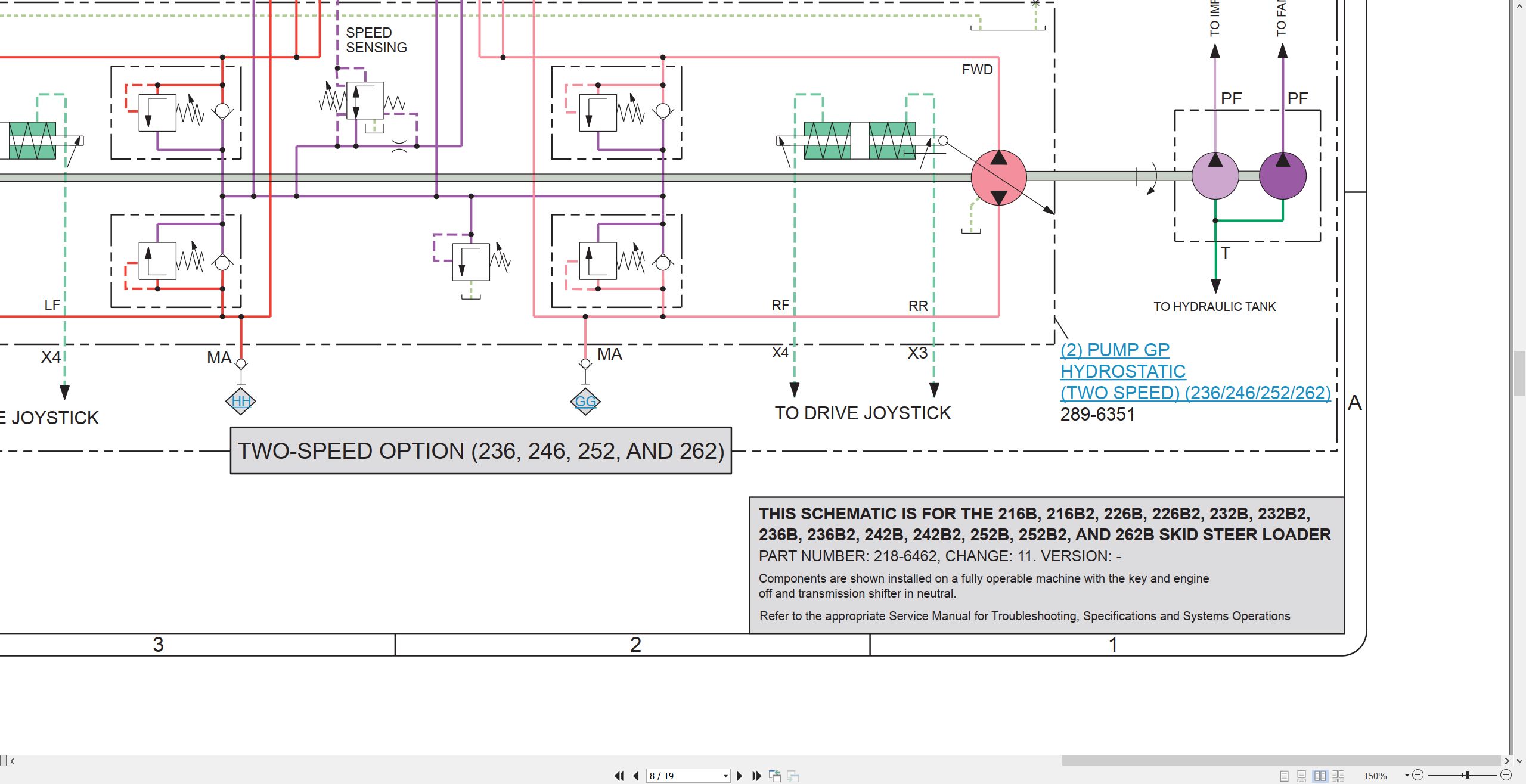Click the SPEED SENSING label
Screen dimensions: 1526x784
(x=376, y=40)
